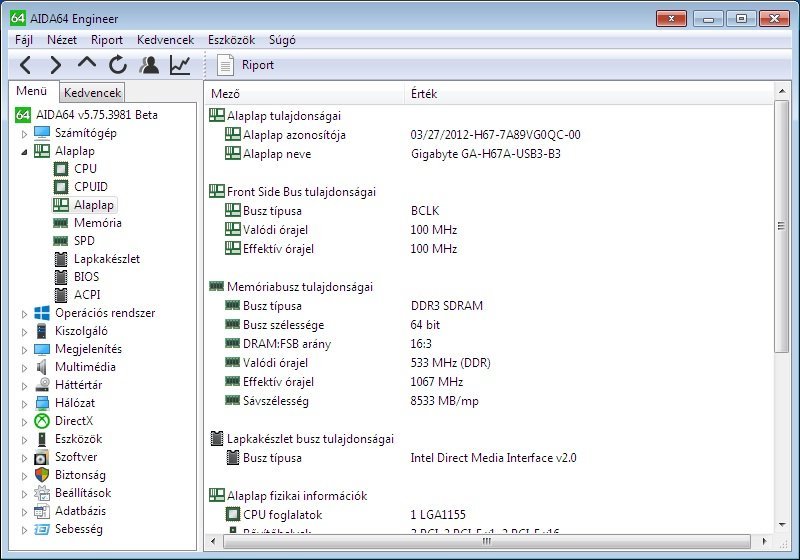
Task: Select the CPUID chip icon in tree
Action: [x=61, y=187]
